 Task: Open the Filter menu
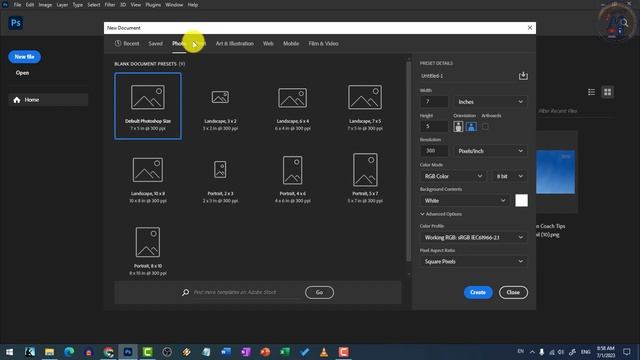point(110,5)
